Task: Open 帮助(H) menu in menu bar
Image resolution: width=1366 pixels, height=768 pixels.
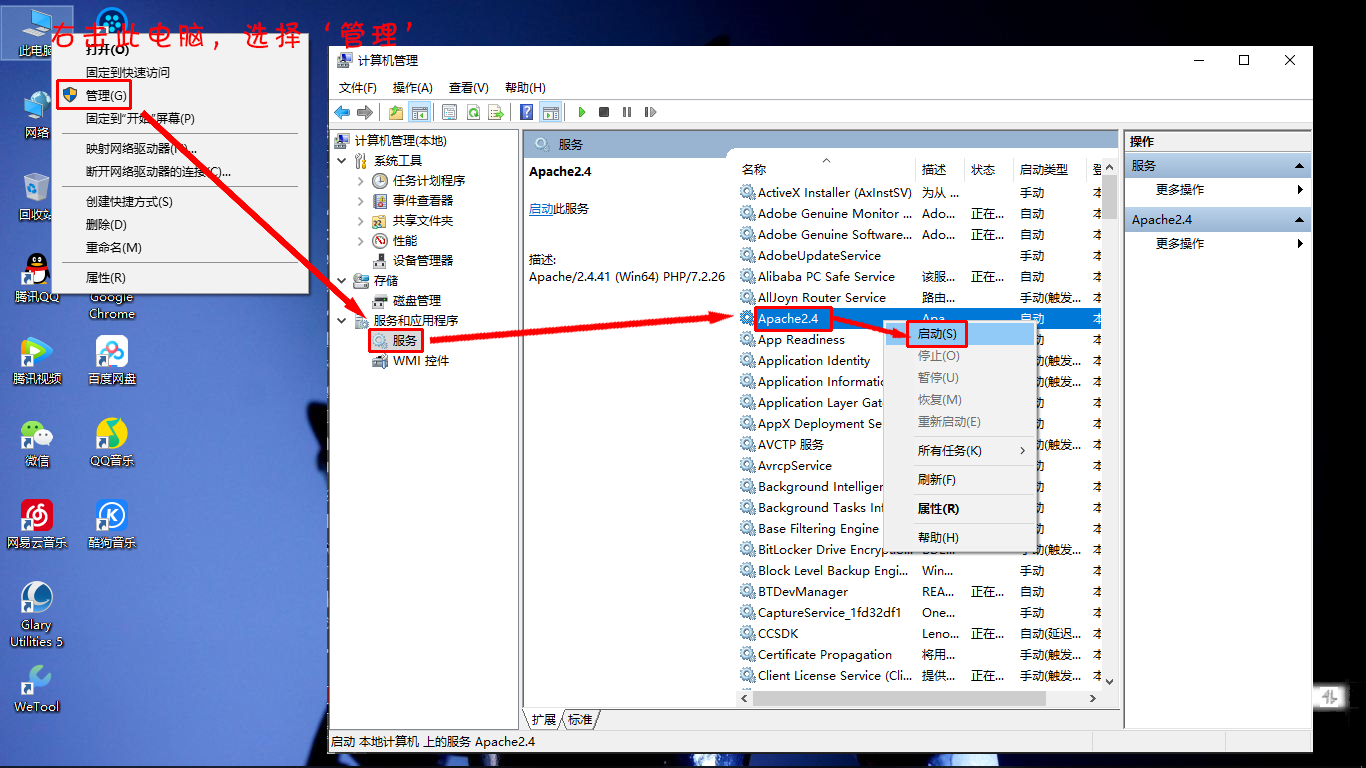Action: (525, 88)
